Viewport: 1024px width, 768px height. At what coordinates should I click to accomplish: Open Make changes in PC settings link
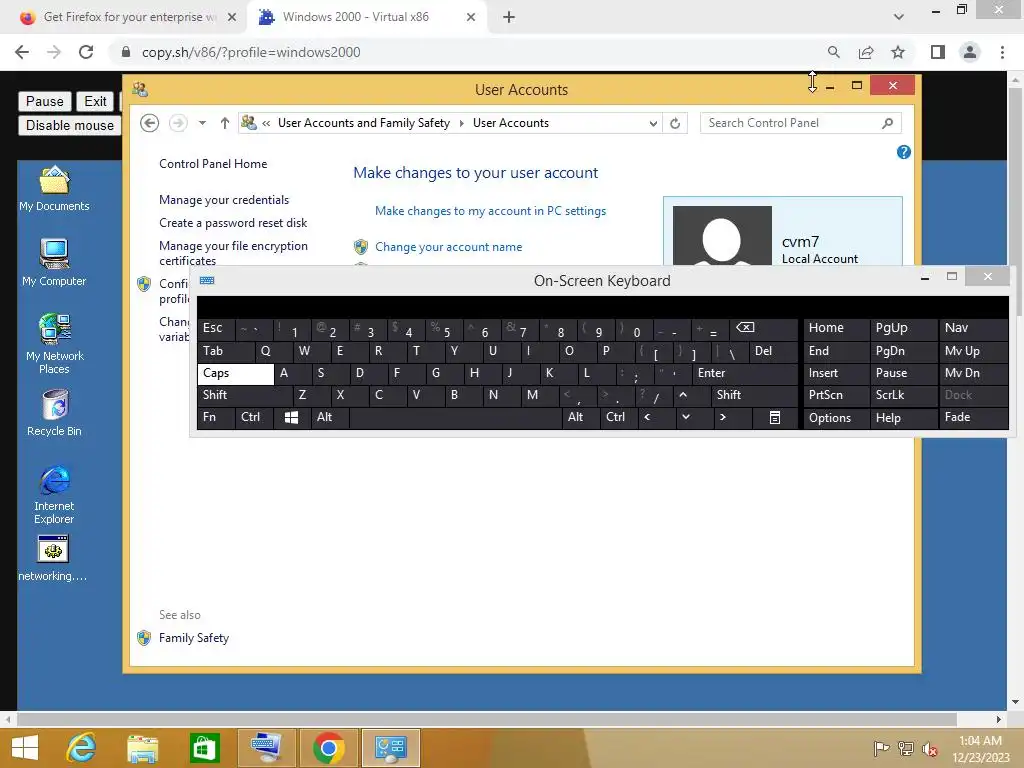coord(490,211)
